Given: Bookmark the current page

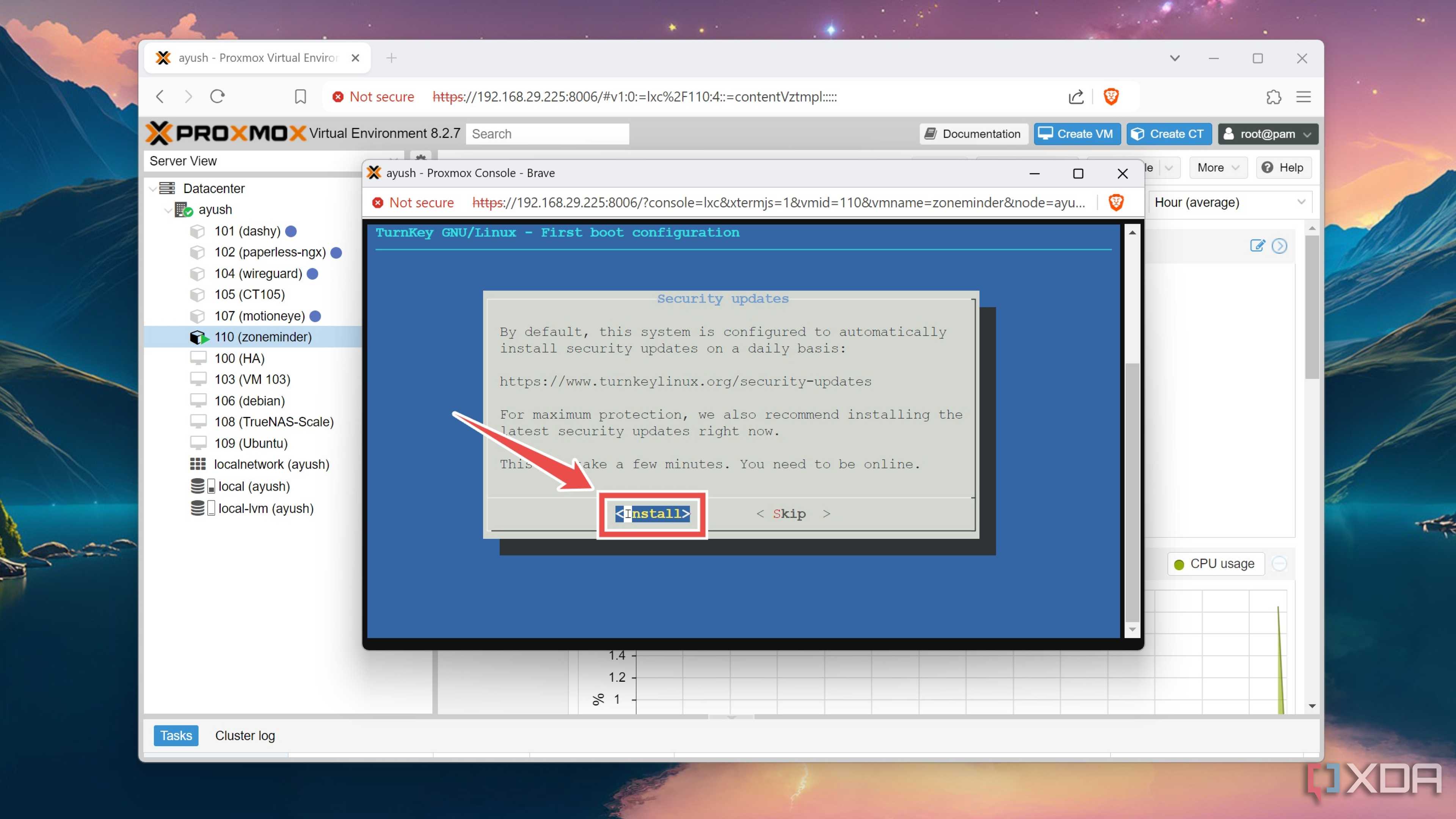Looking at the screenshot, I should (x=300, y=97).
